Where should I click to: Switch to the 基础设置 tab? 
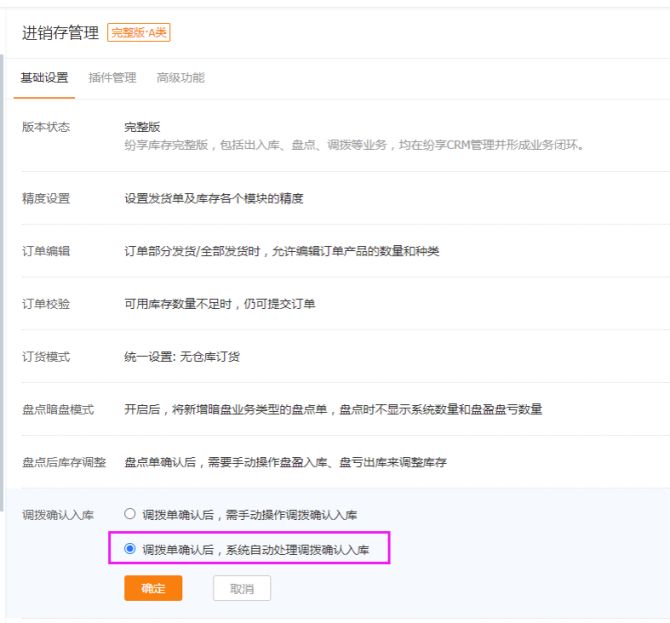tap(44, 78)
